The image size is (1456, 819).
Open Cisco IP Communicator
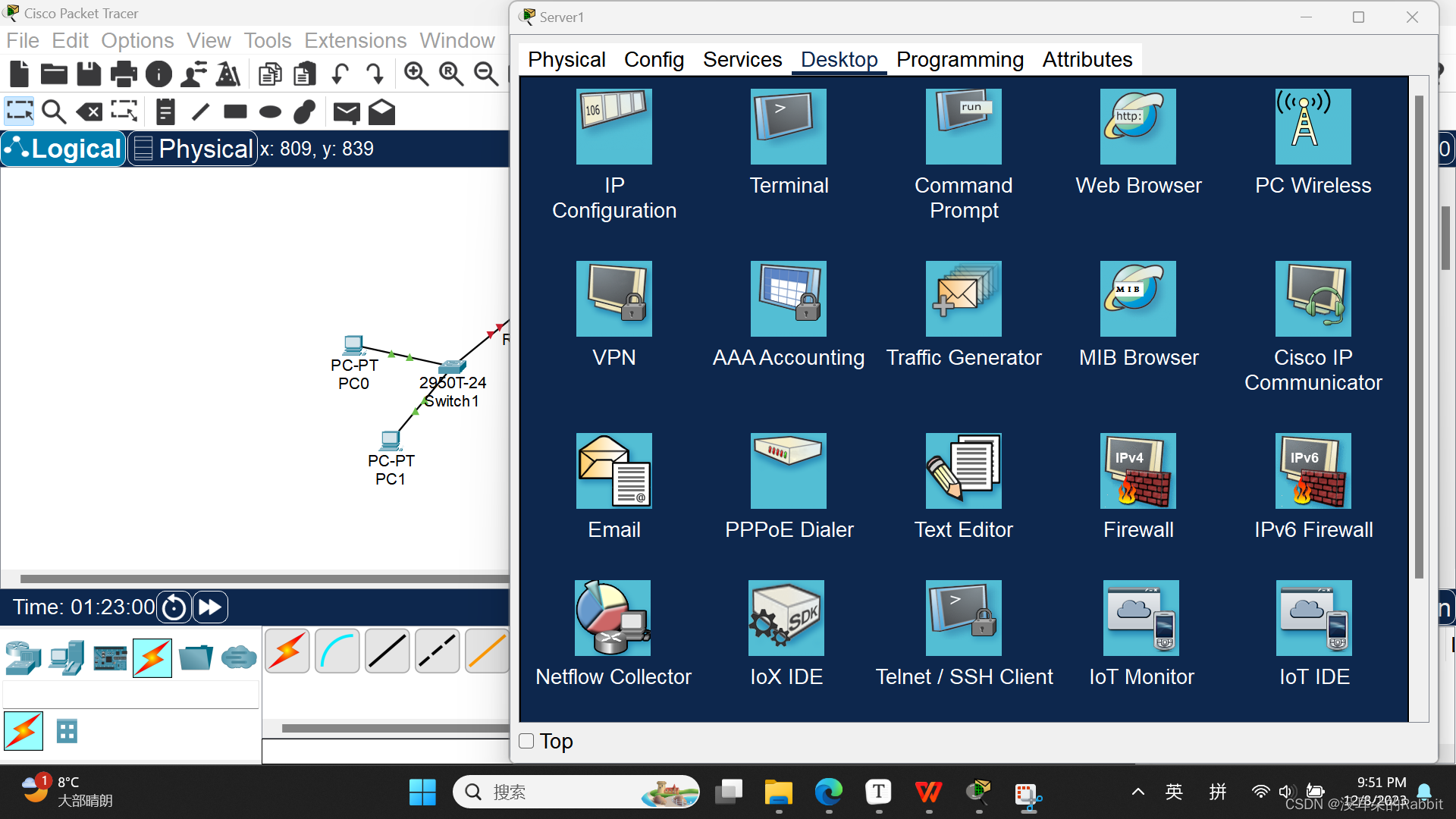click(x=1313, y=299)
